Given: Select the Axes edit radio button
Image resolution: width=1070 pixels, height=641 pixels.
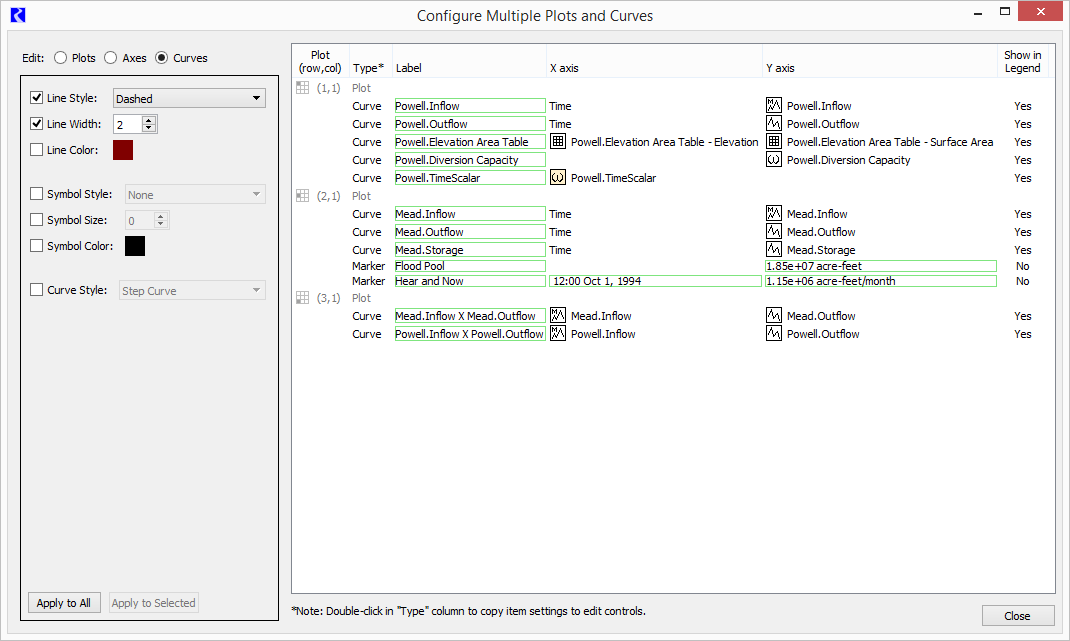Looking at the screenshot, I should tap(111, 58).
